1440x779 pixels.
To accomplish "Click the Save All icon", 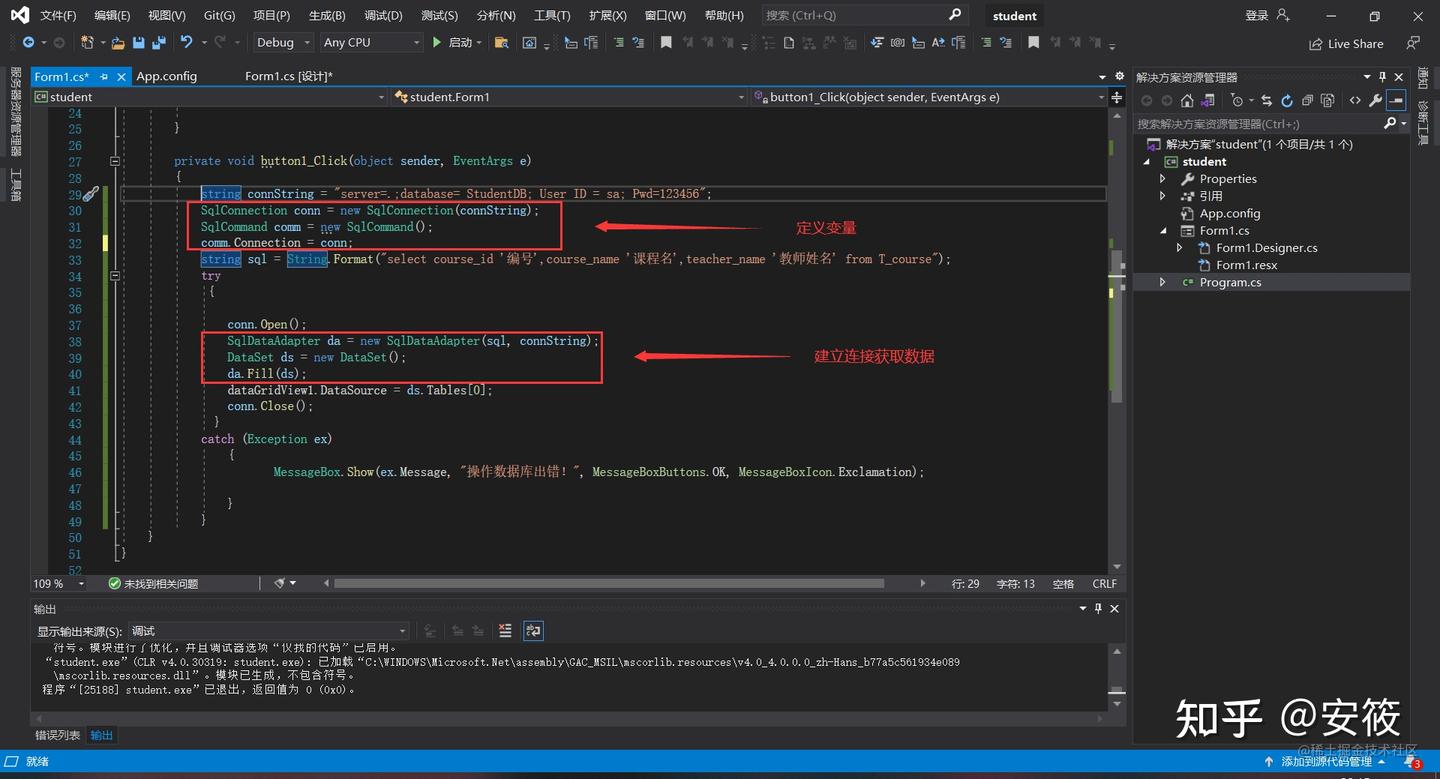I will 160,42.
